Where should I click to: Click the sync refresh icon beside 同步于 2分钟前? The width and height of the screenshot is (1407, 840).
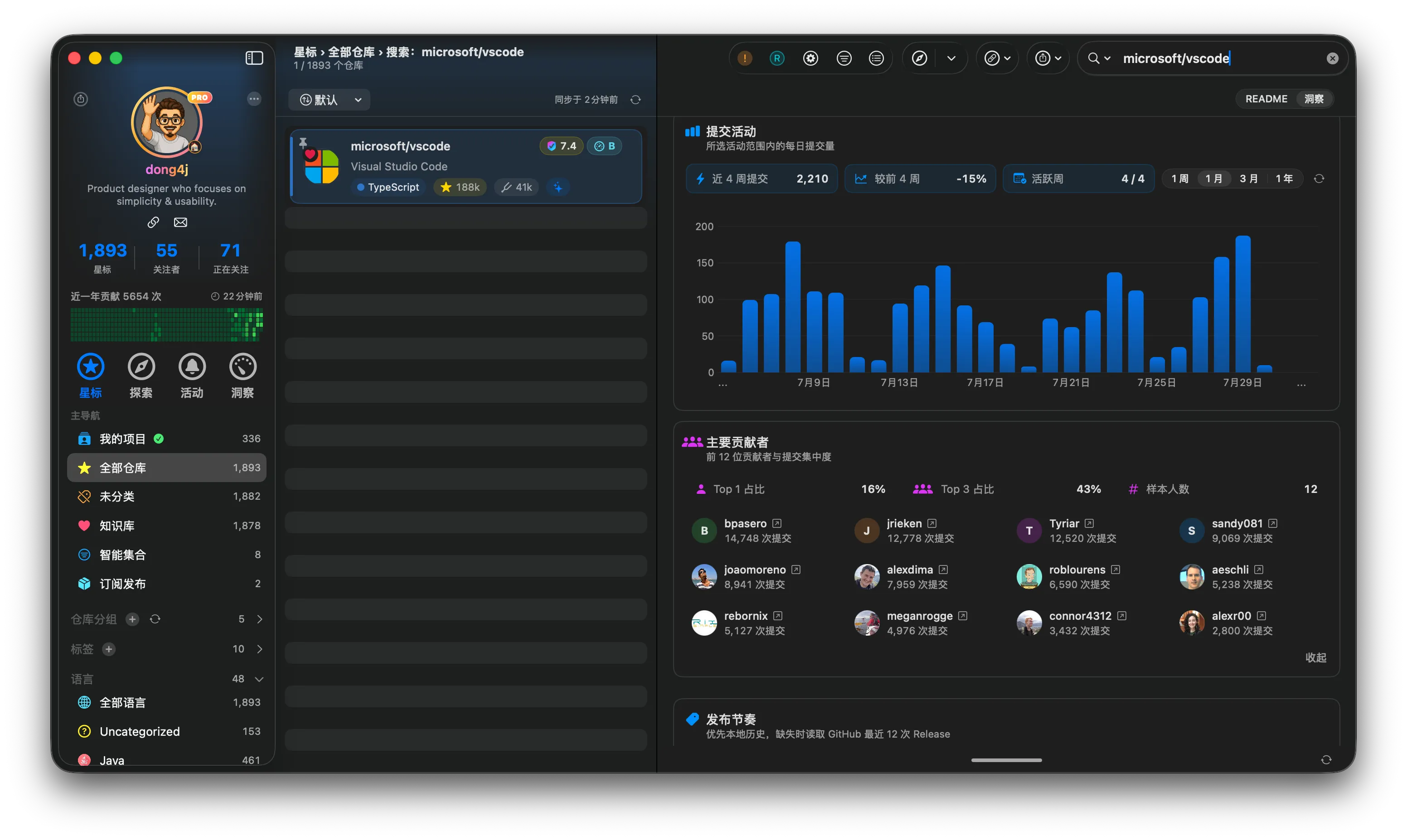[636, 100]
